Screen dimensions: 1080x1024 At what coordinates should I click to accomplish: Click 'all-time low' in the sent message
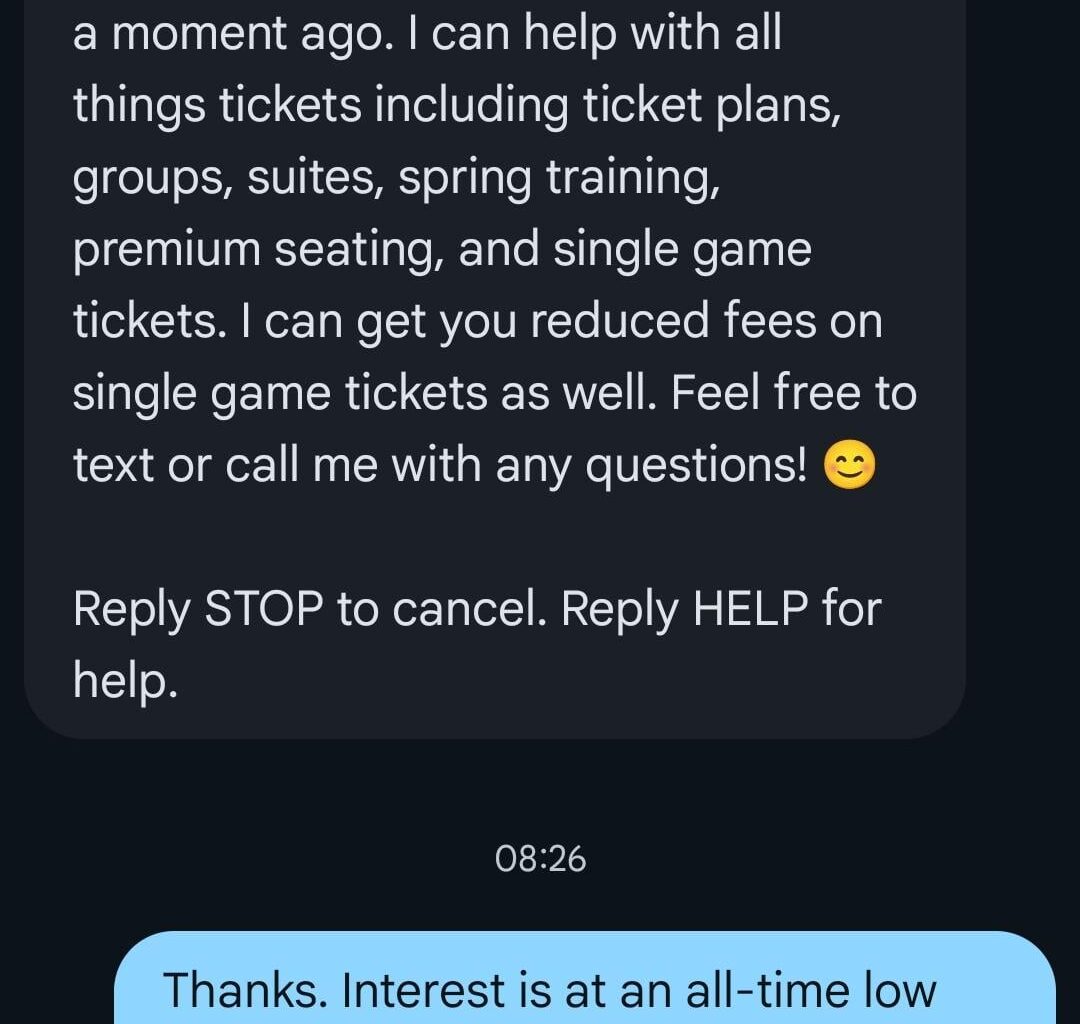(810, 990)
